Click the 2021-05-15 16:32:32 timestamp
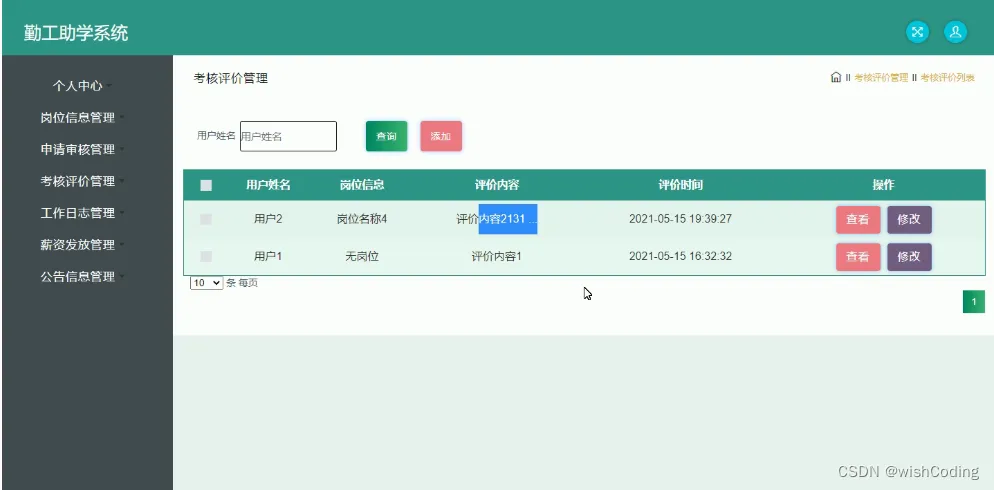This screenshot has width=994, height=490. click(680, 257)
